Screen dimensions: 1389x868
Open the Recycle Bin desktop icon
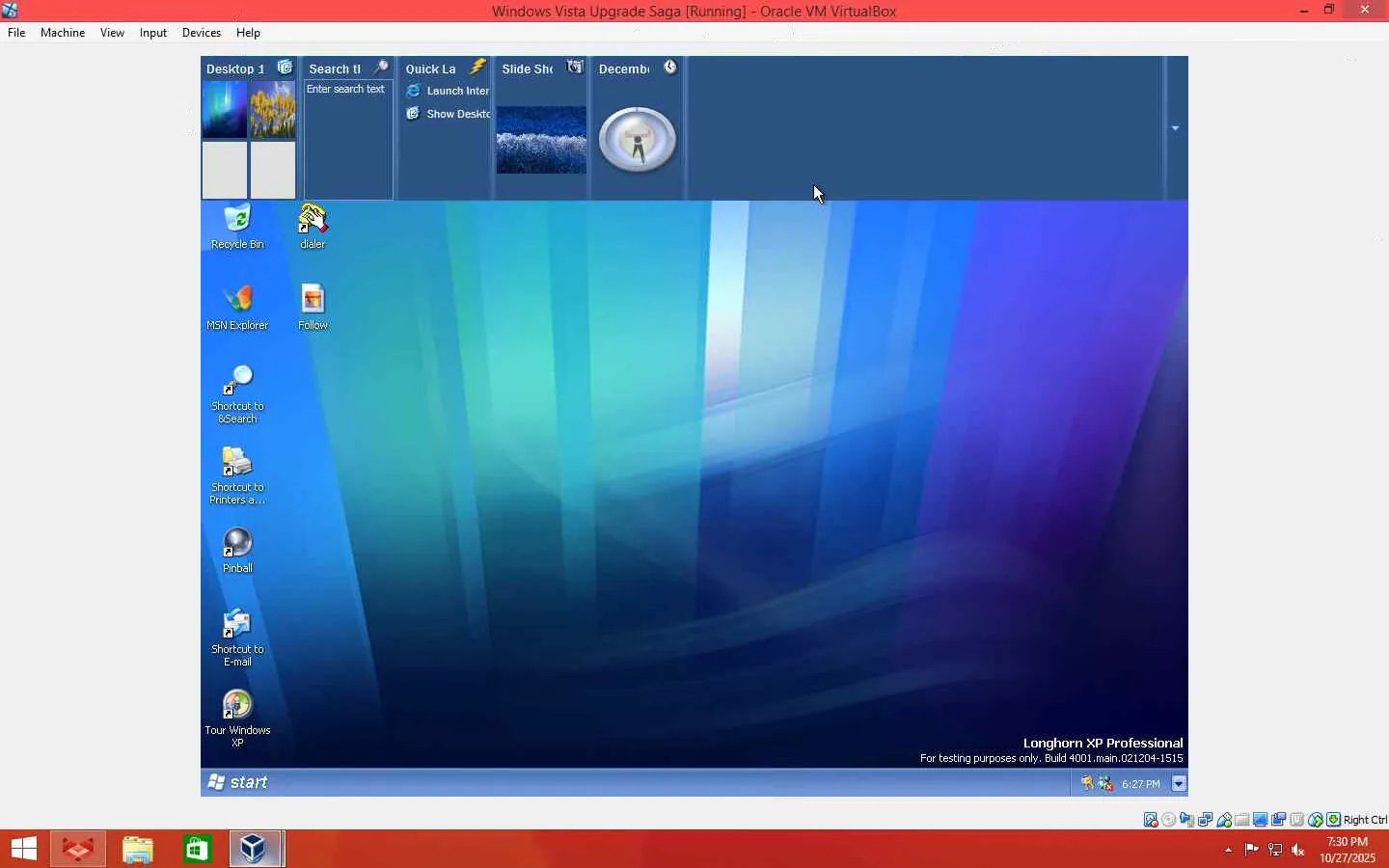point(237,228)
